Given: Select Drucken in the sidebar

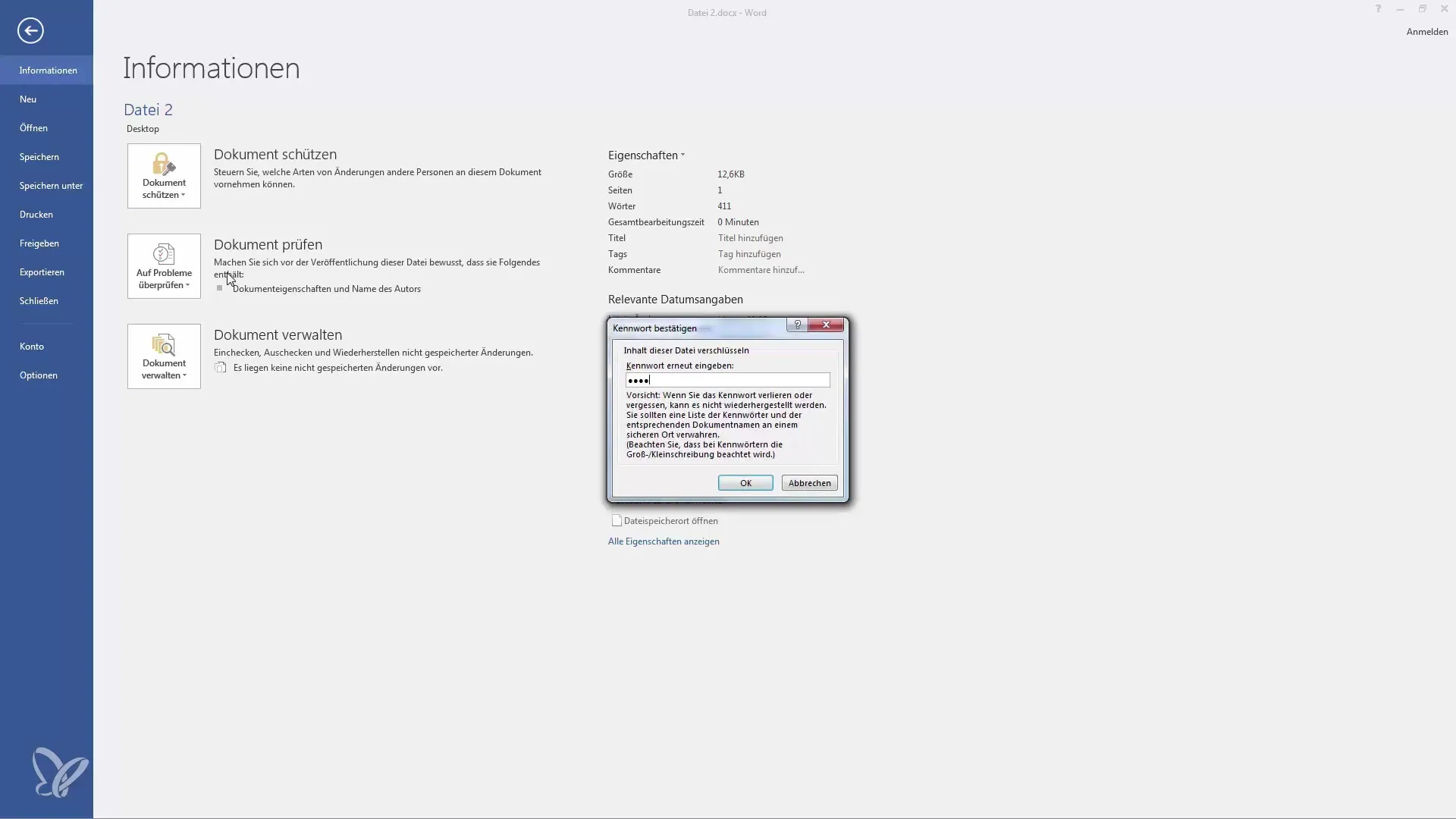Looking at the screenshot, I should coord(47,215).
